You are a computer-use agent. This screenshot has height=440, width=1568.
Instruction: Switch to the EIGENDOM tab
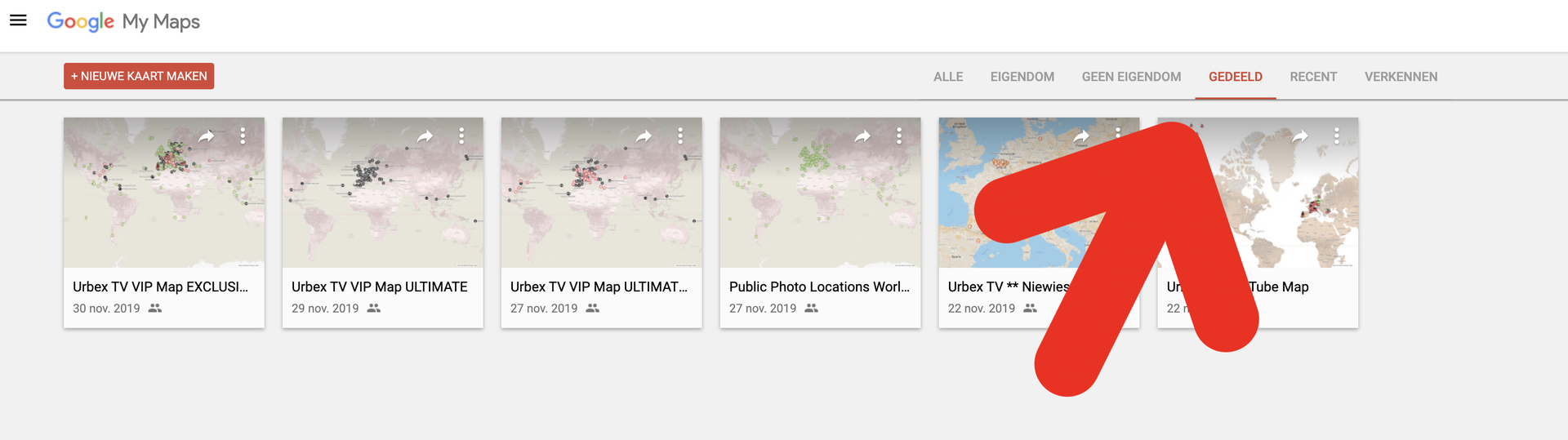tap(1022, 77)
